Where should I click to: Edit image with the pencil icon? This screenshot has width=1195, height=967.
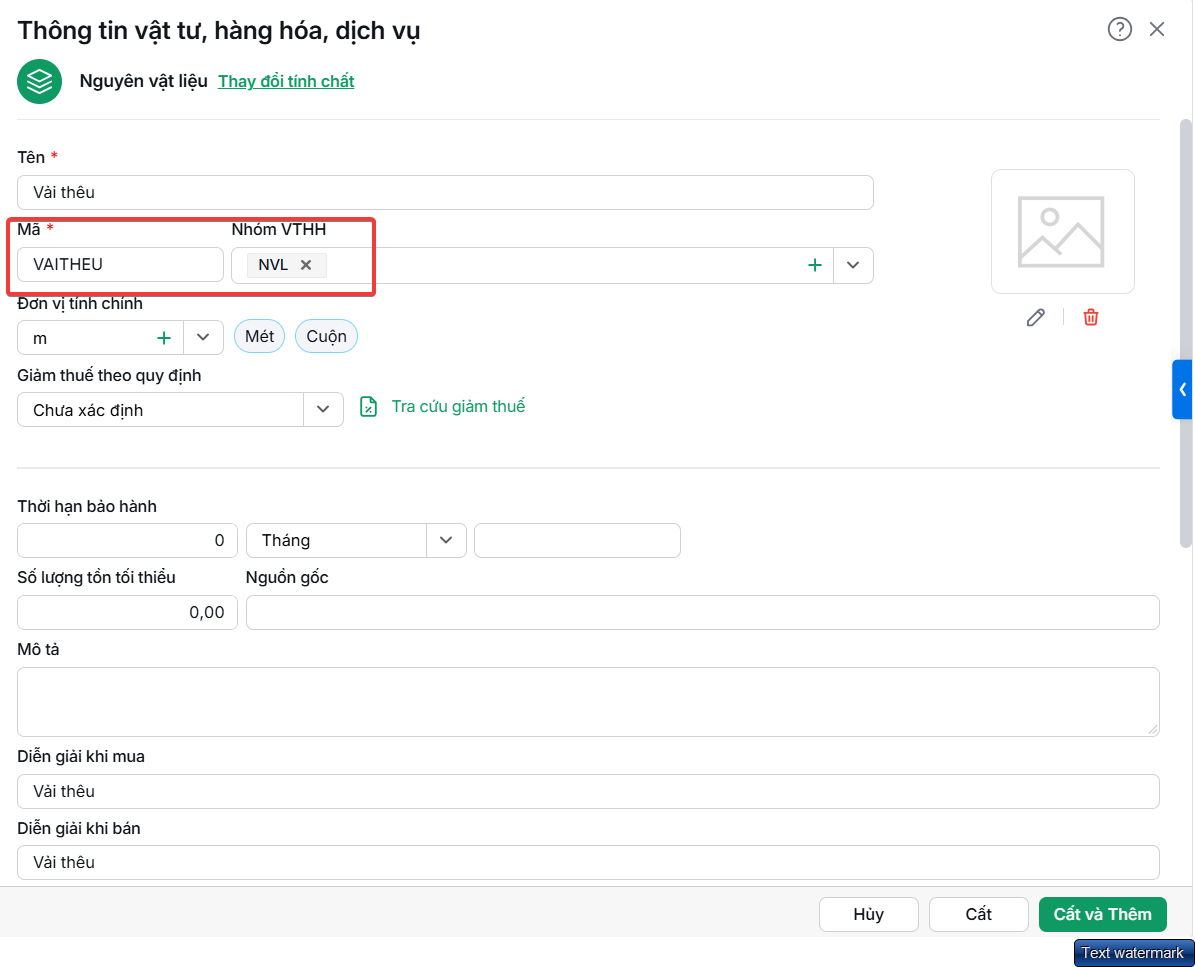pos(1036,317)
